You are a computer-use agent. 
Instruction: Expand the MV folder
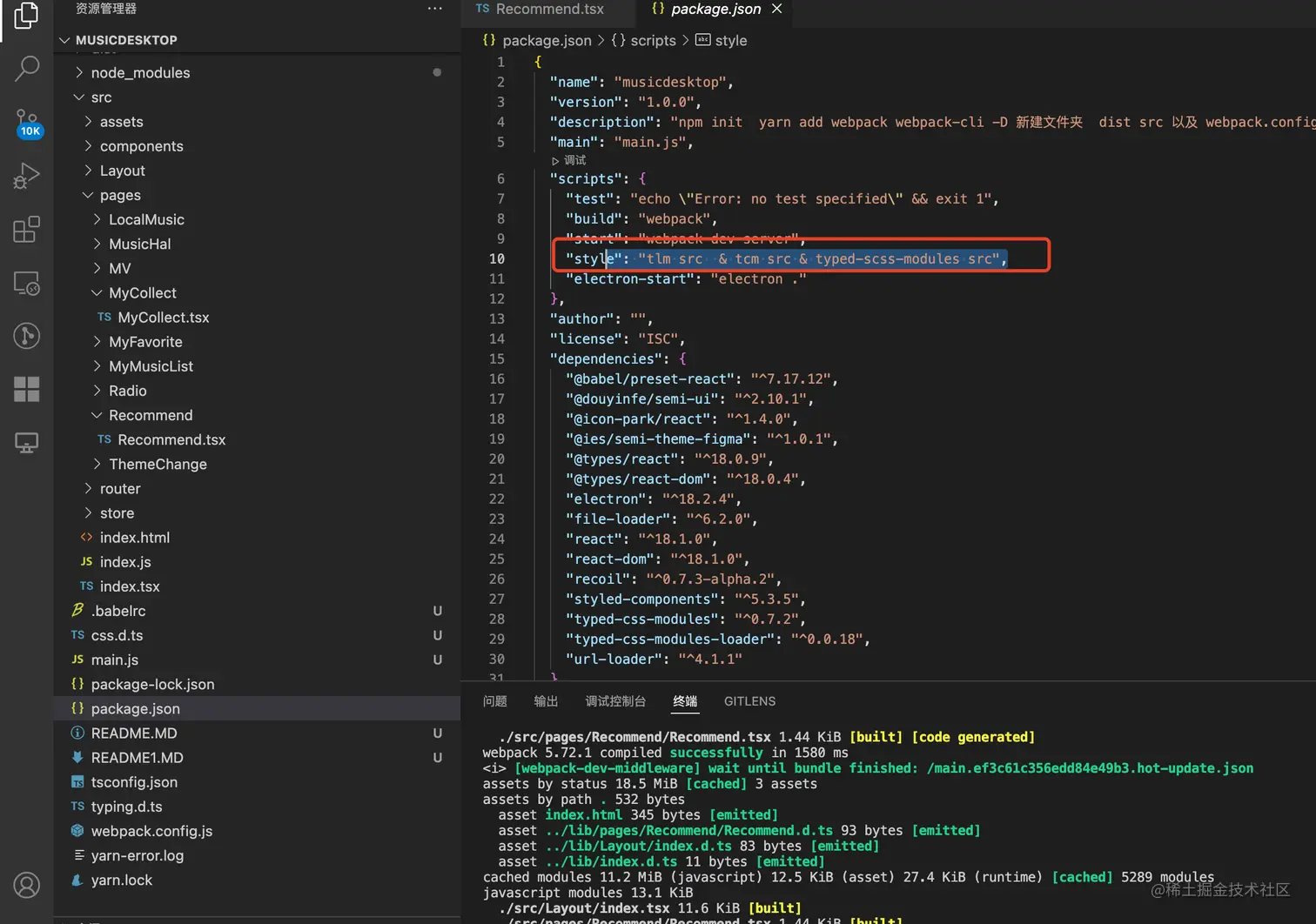pos(257,268)
